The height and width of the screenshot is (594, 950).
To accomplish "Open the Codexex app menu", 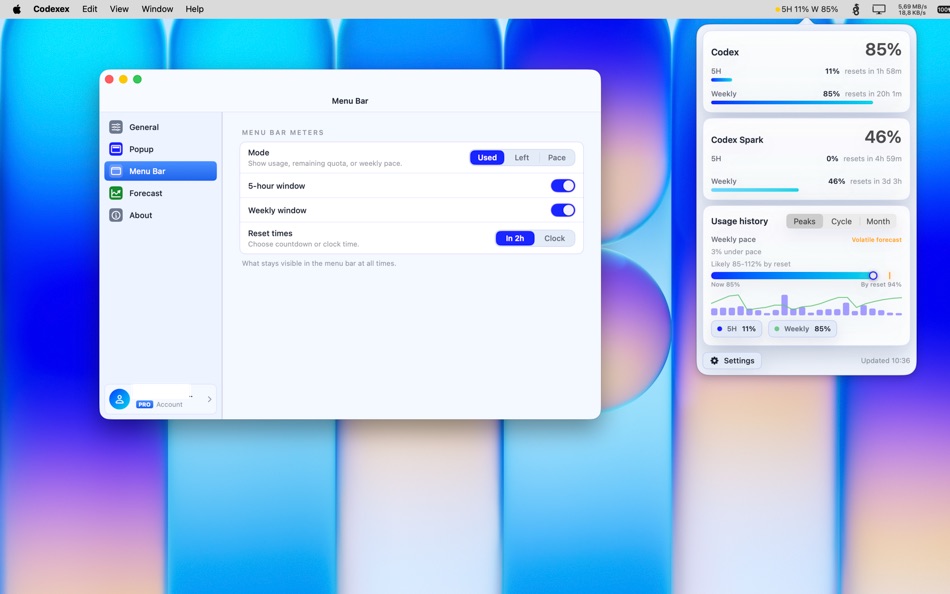I will [x=51, y=9].
